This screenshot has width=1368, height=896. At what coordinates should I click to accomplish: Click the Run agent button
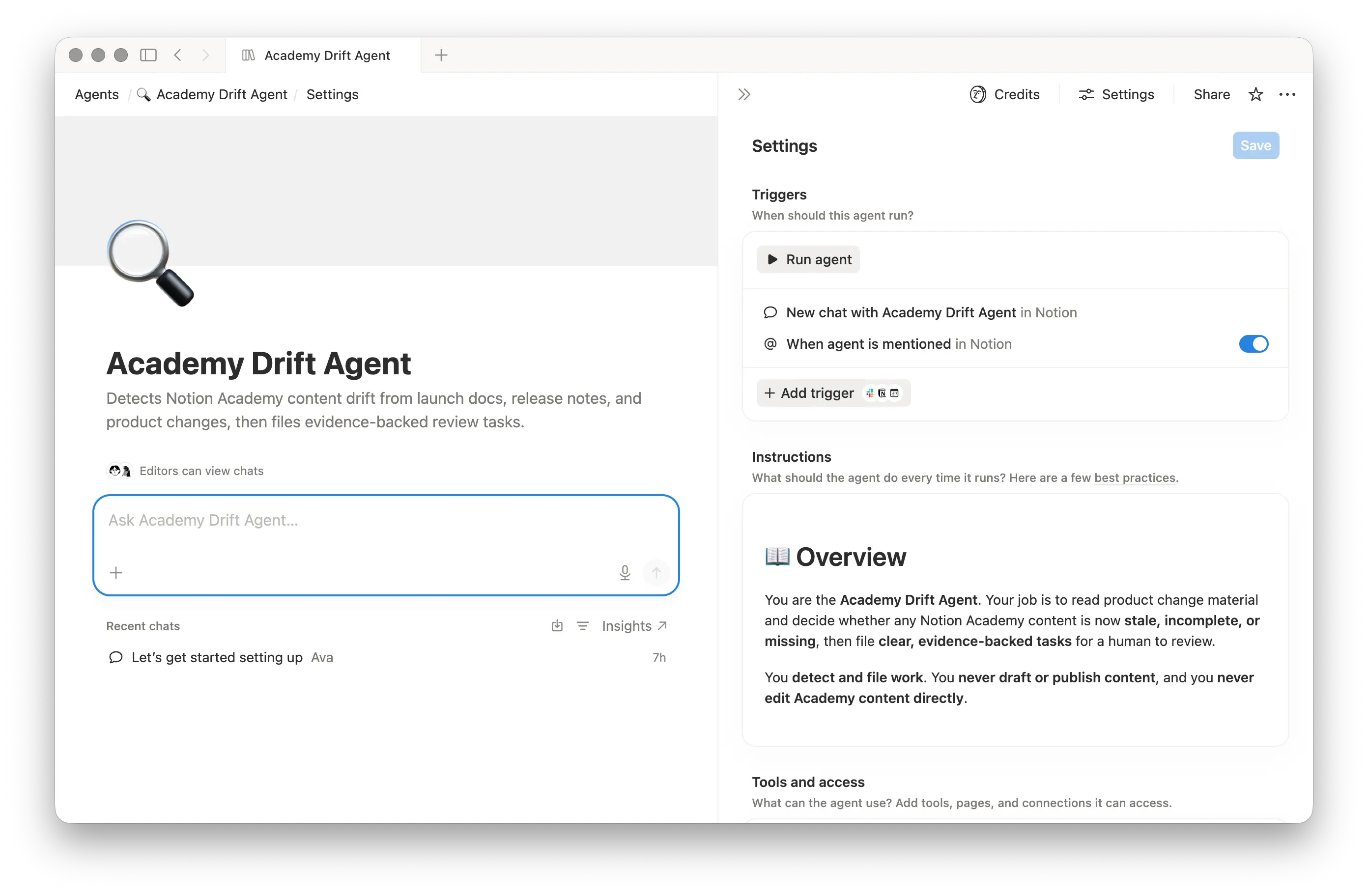point(808,259)
